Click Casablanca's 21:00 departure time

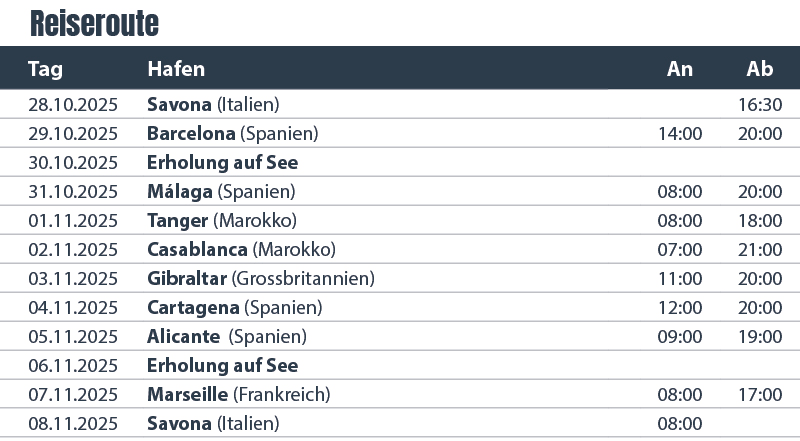(x=760, y=249)
